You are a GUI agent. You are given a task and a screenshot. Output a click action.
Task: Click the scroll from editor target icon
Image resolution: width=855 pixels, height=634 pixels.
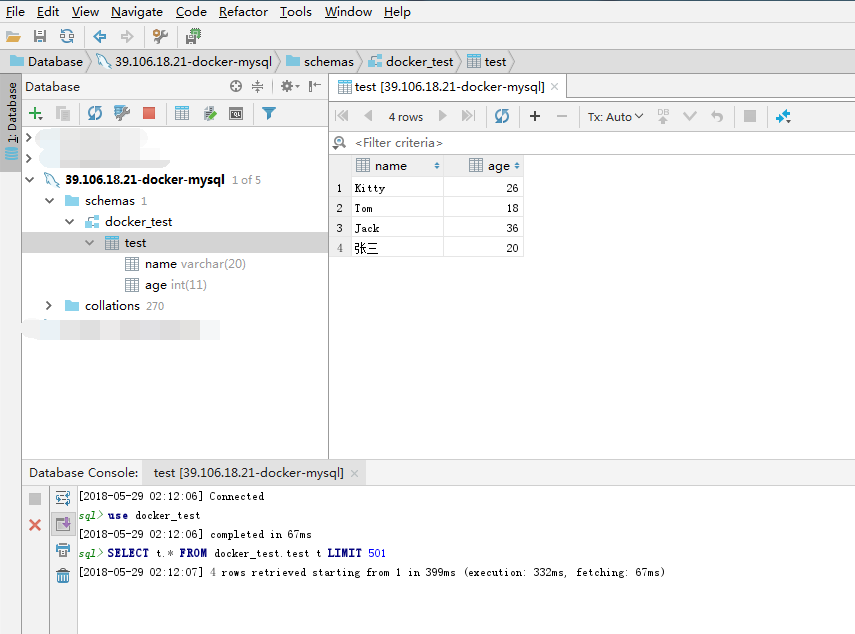(236, 86)
